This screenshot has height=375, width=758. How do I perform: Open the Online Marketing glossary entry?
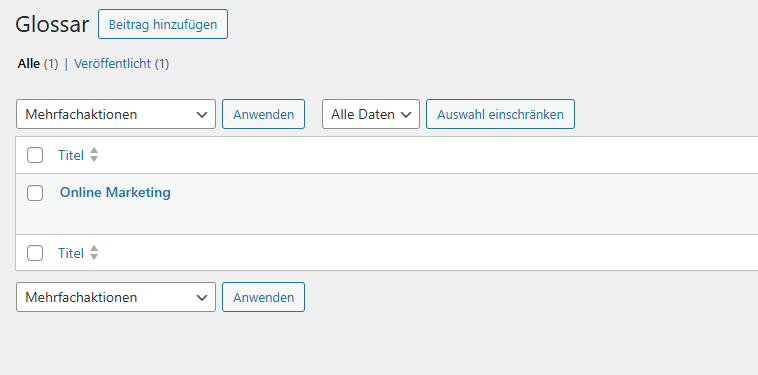pyautogui.click(x=115, y=192)
